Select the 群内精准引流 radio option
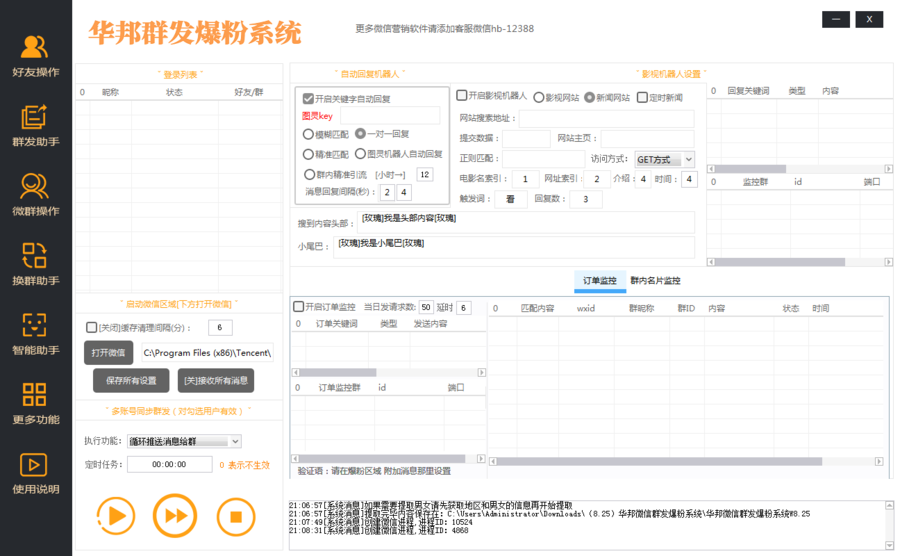Image resolution: width=900 pixels, height=556 pixels. (309, 174)
